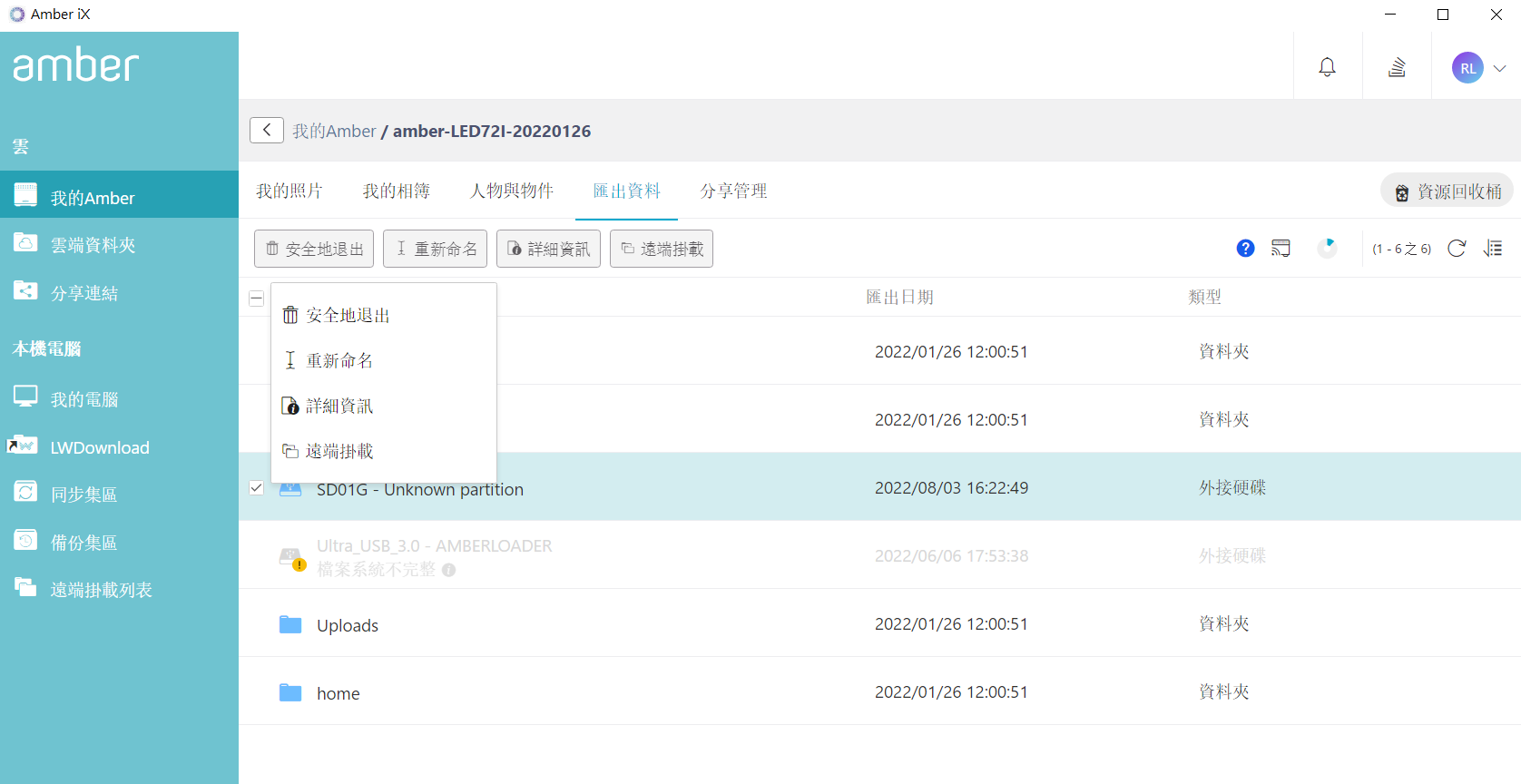Choose 安全地退出 in context menu
The height and width of the screenshot is (784, 1521).
pos(384,315)
